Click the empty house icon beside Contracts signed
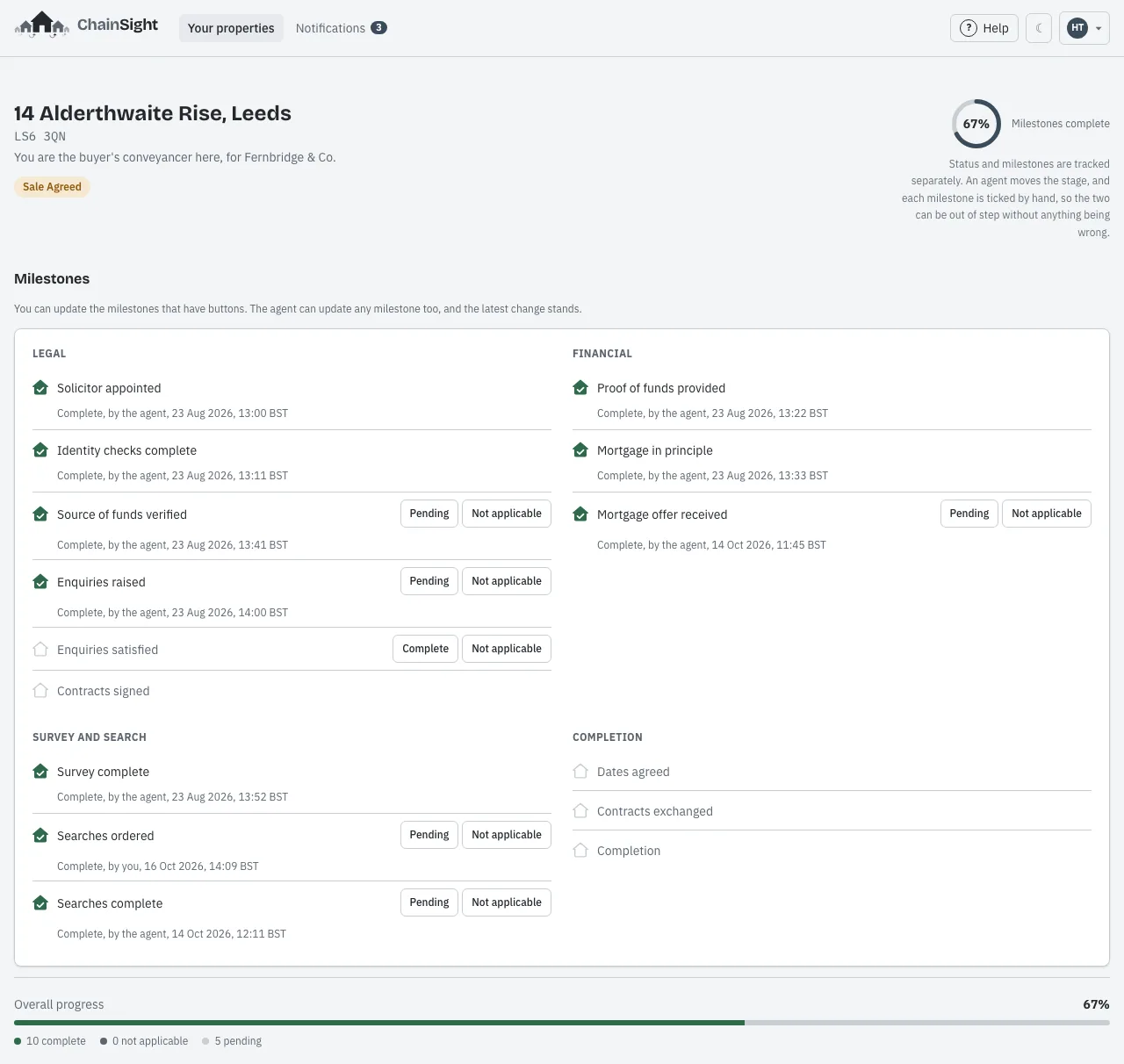This screenshot has width=1124, height=1064. point(40,691)
